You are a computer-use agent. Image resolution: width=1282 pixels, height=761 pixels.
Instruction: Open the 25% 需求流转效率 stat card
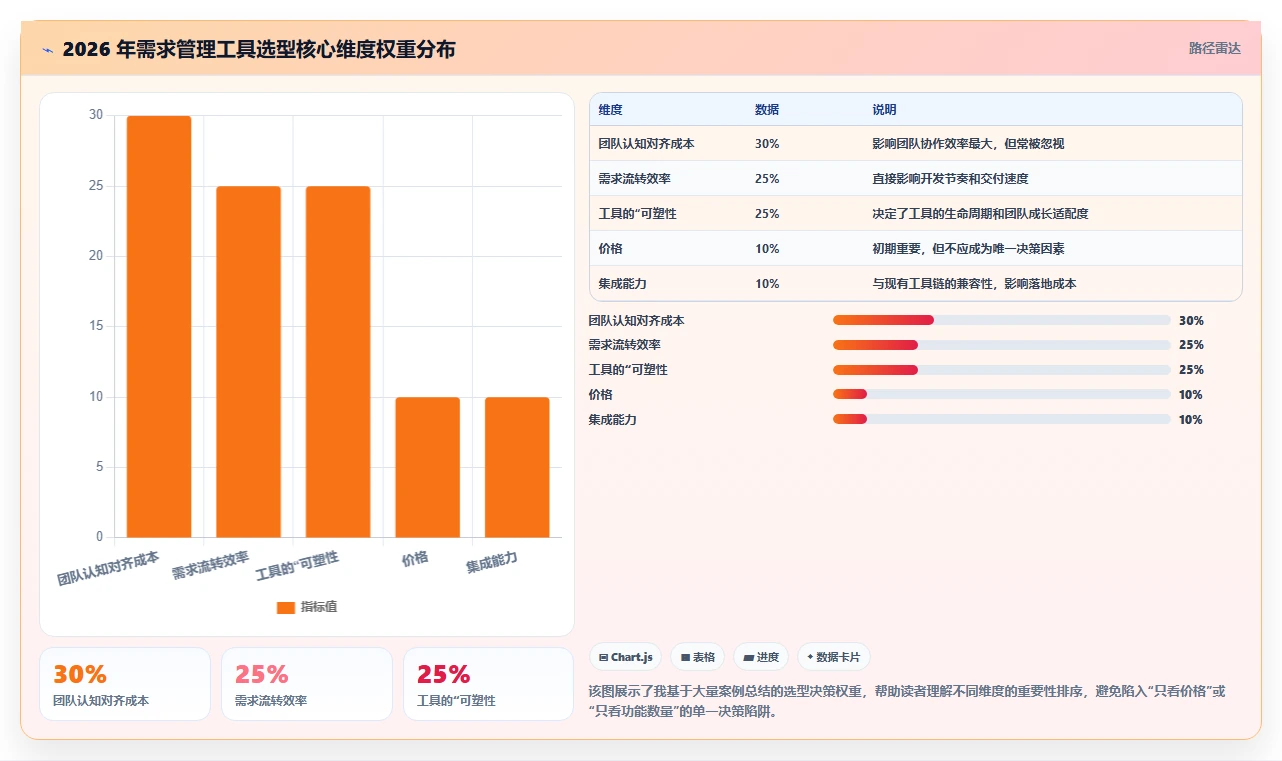(x=307, y=684)
